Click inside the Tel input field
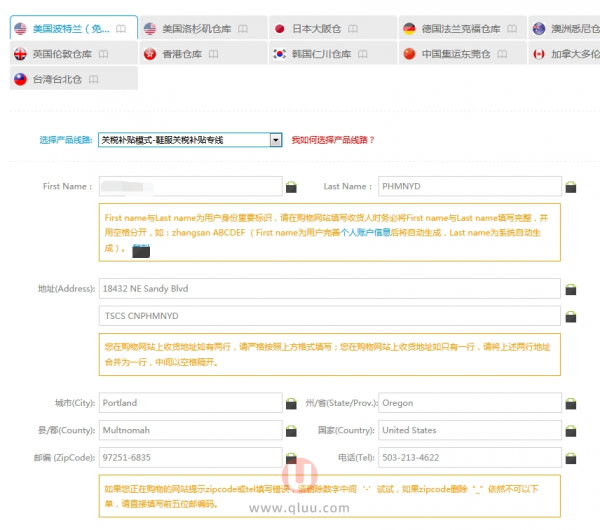Image resolution: width=600 pixels, height=530 pixels. click(468, 457)
